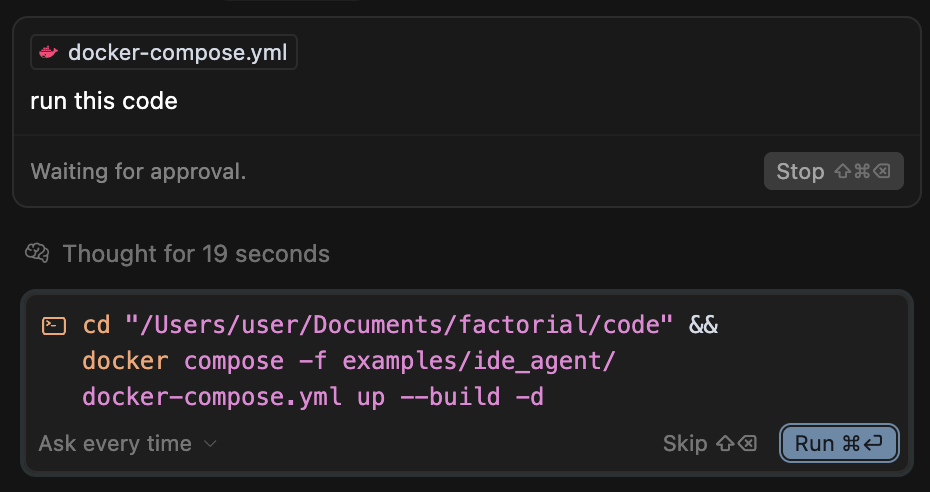The width and height of the screenshot is (930, 492).
Task: Click into the "run this code" message text
Action: coord(104,101)
